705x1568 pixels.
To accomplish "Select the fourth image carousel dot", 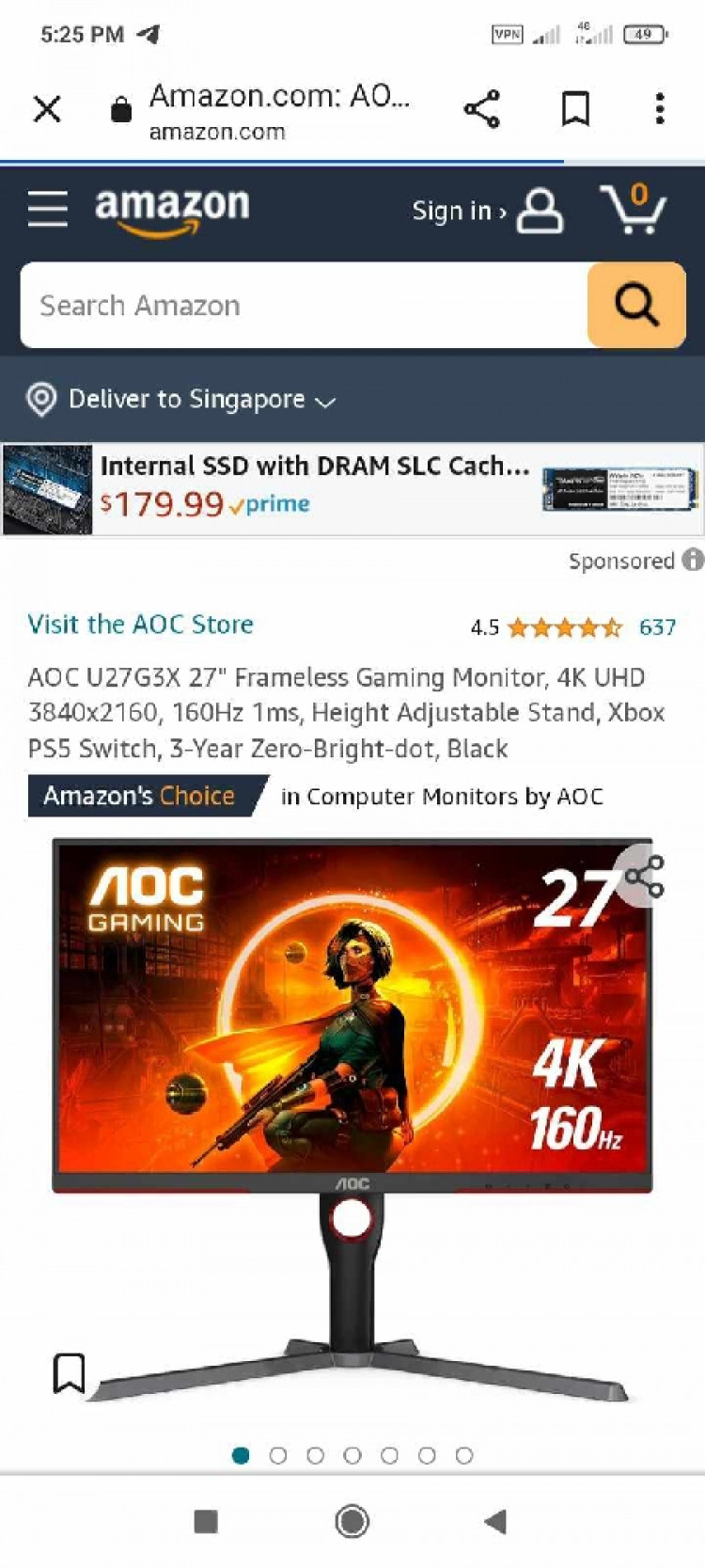I will [352, 1455].
